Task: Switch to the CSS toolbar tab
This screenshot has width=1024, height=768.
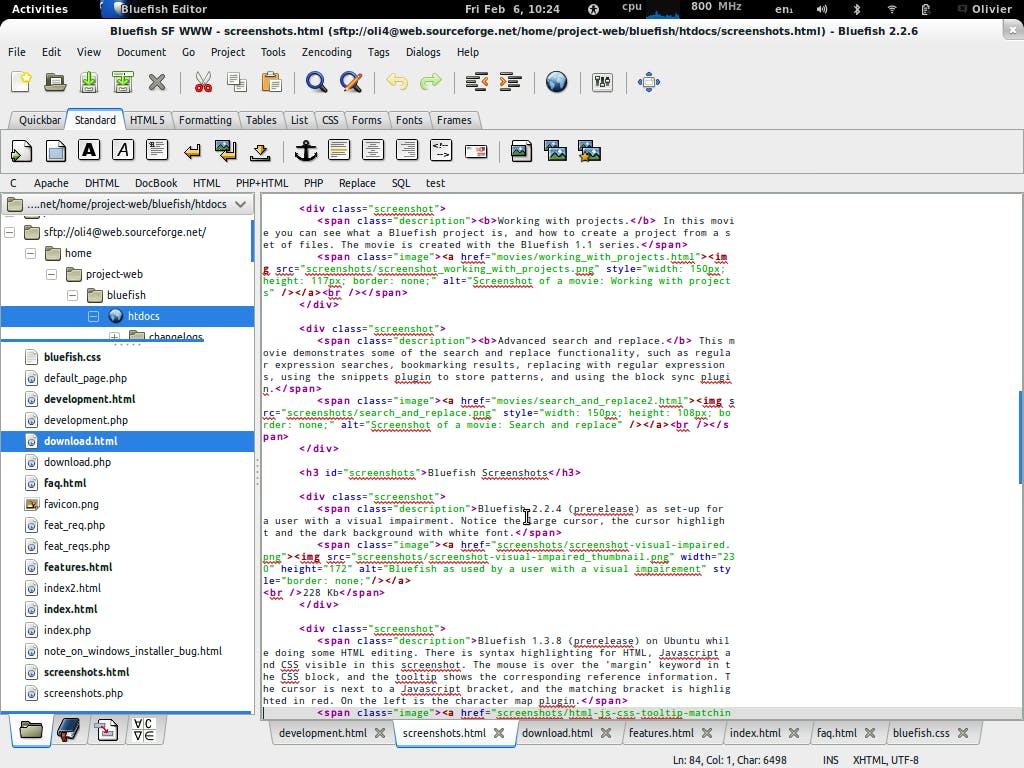Action: tap(330, 119)
